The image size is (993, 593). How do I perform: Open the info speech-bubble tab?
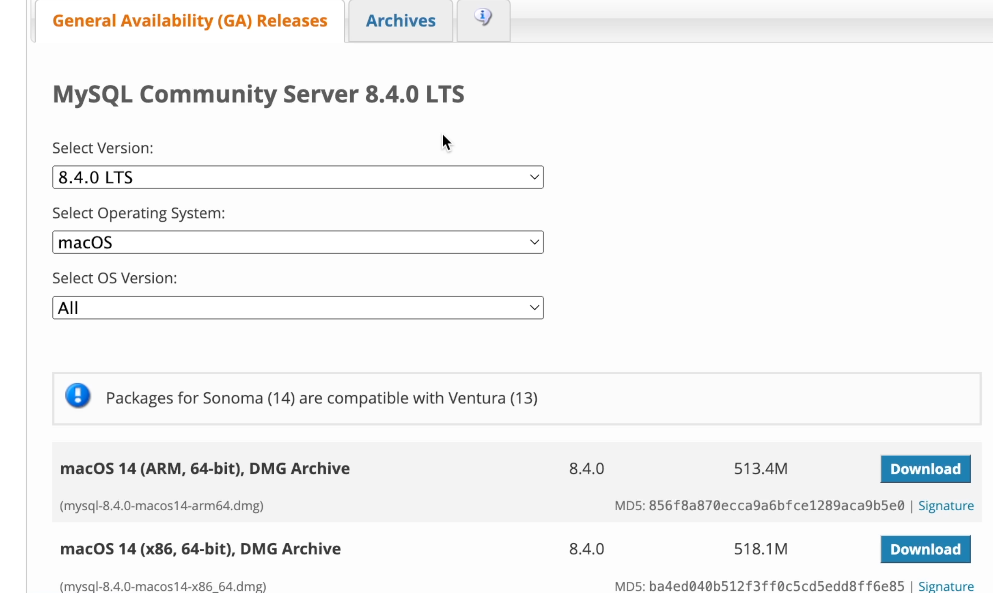(483, 18)
